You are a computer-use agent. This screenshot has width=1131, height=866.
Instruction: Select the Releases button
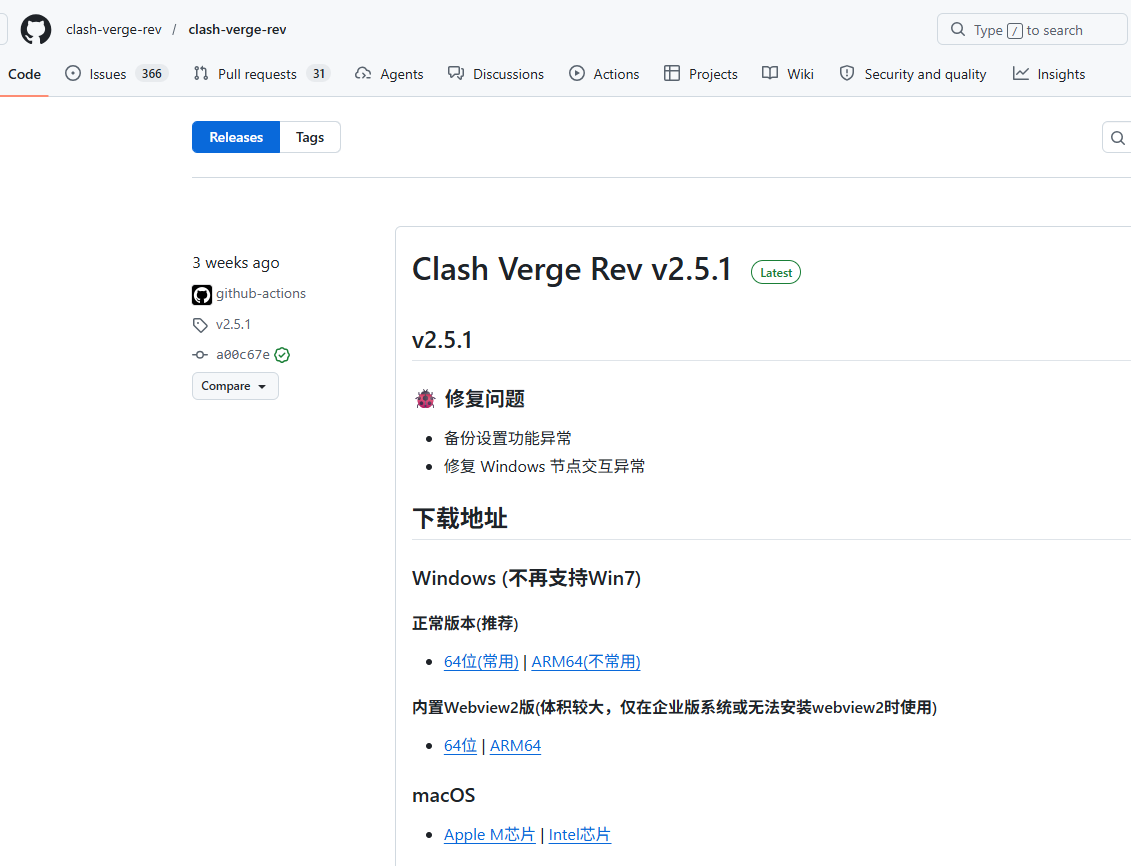[236, 137]
